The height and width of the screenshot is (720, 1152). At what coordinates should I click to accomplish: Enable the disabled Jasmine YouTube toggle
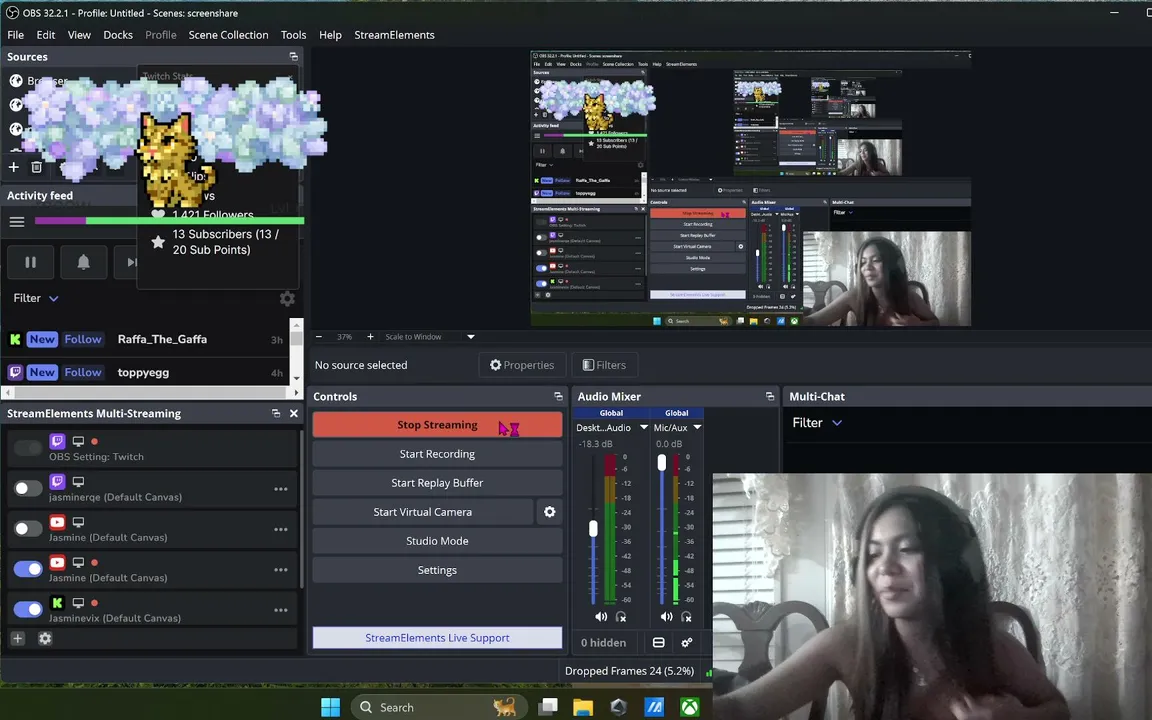click(x=28, y=529)
